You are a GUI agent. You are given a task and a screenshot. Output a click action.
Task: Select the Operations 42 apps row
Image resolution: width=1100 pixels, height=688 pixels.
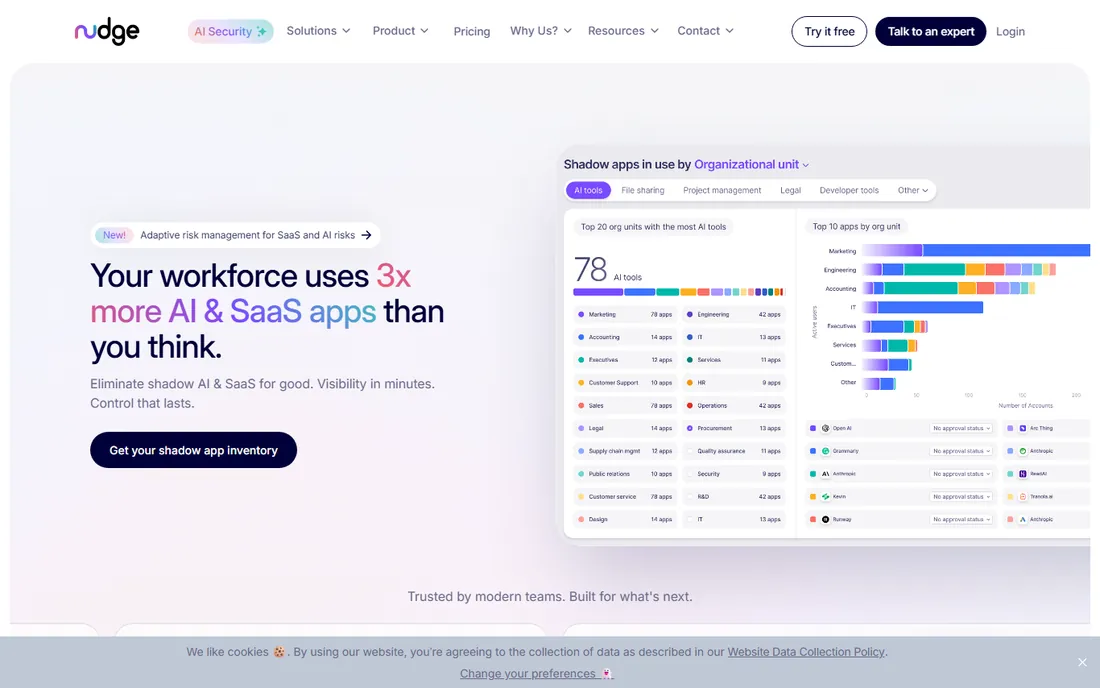(x=733, y=405)
